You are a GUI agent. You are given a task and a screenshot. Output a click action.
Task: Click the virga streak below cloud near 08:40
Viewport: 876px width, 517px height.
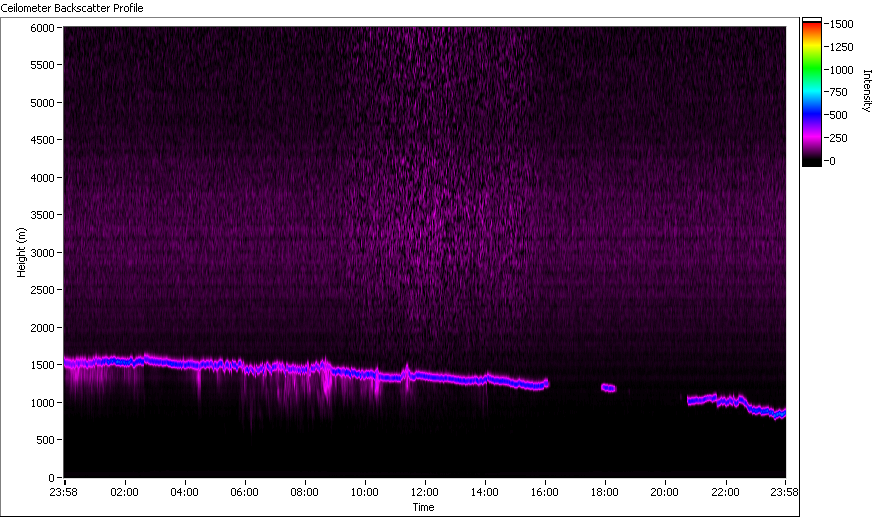click(x=326, y=387)
